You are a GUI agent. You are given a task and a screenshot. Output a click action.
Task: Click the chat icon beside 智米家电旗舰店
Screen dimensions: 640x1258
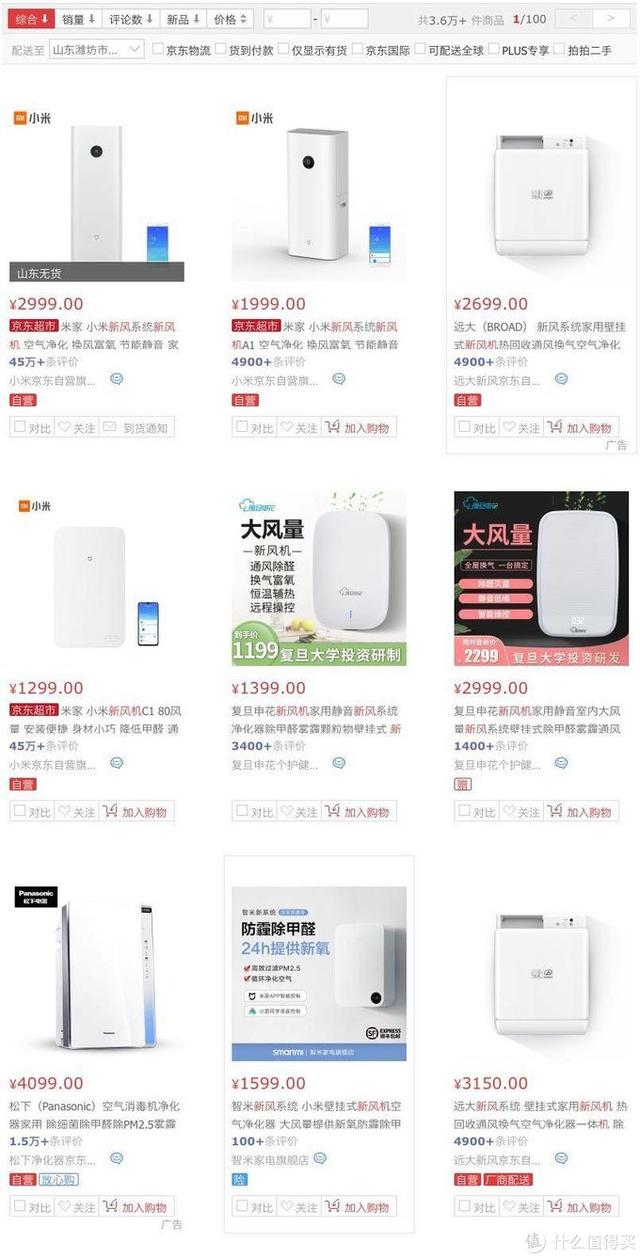pos(320,1158)
